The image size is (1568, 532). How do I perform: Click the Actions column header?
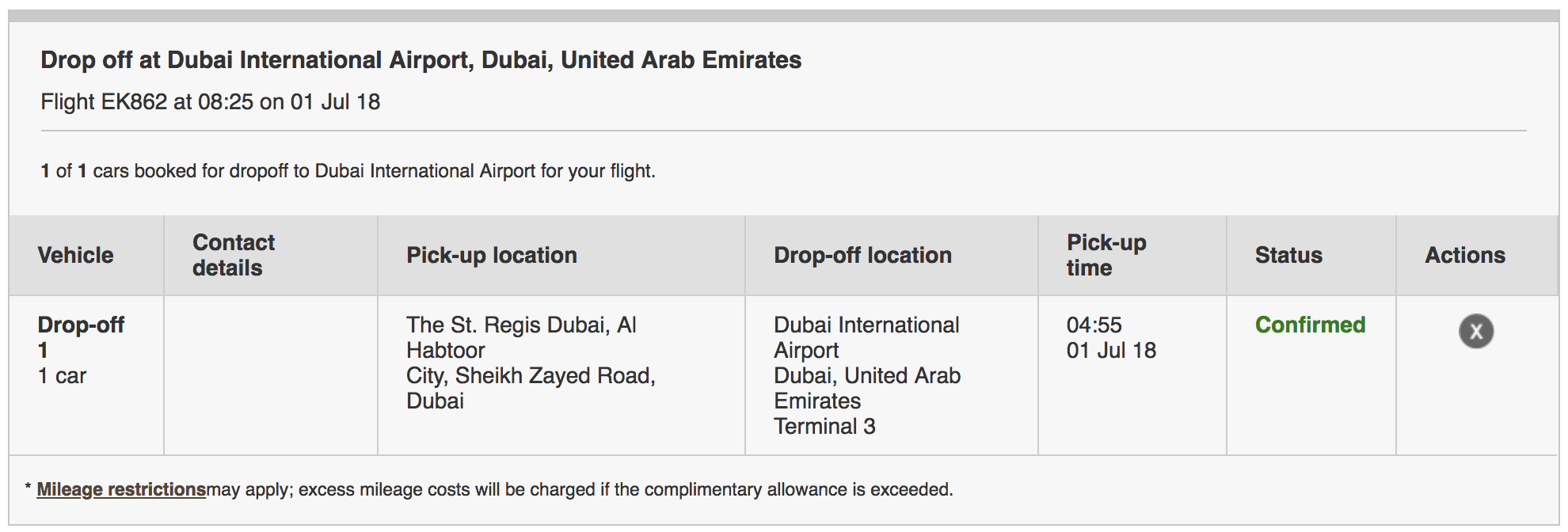tap(1465, 255)
